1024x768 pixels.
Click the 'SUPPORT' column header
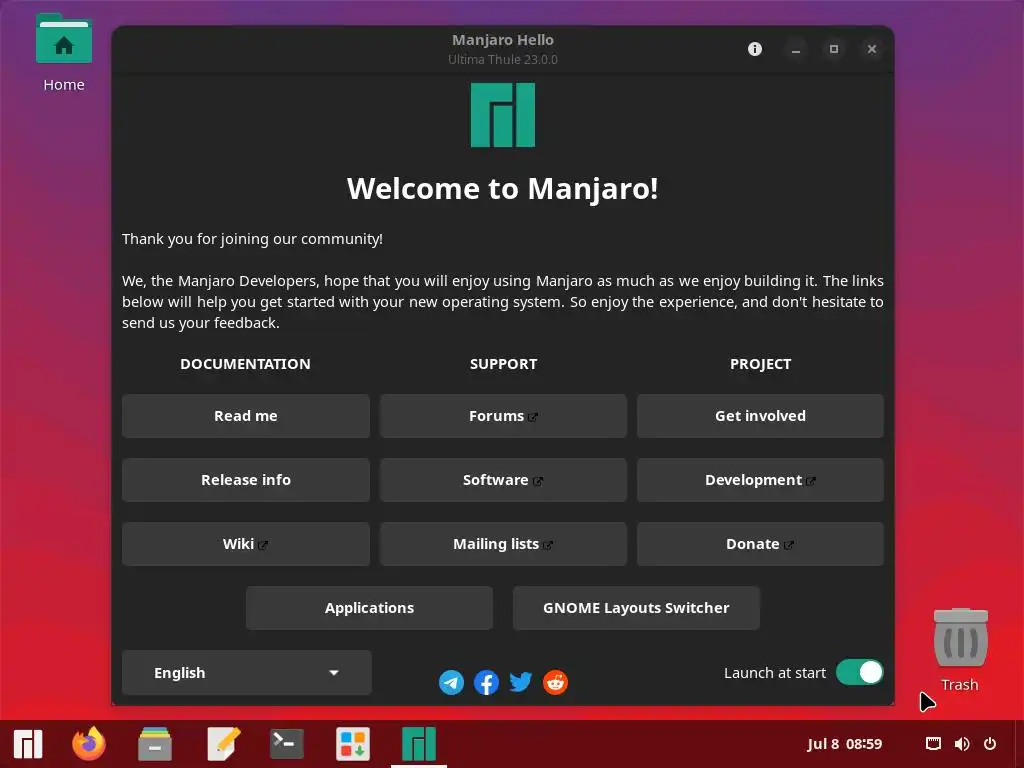[x=503, y=364]
